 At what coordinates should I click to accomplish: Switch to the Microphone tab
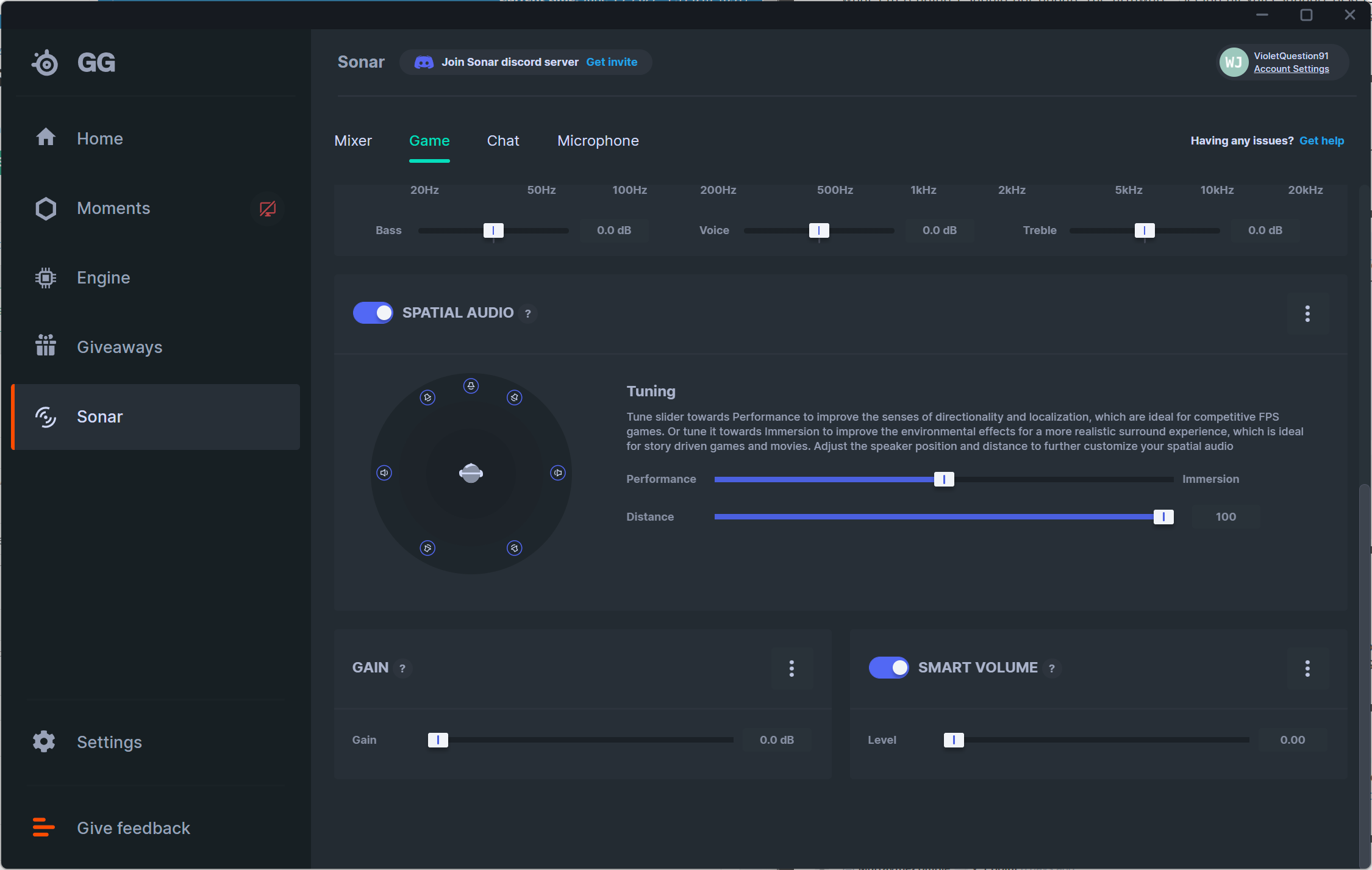pyautogui.click(x=598, y=141)
